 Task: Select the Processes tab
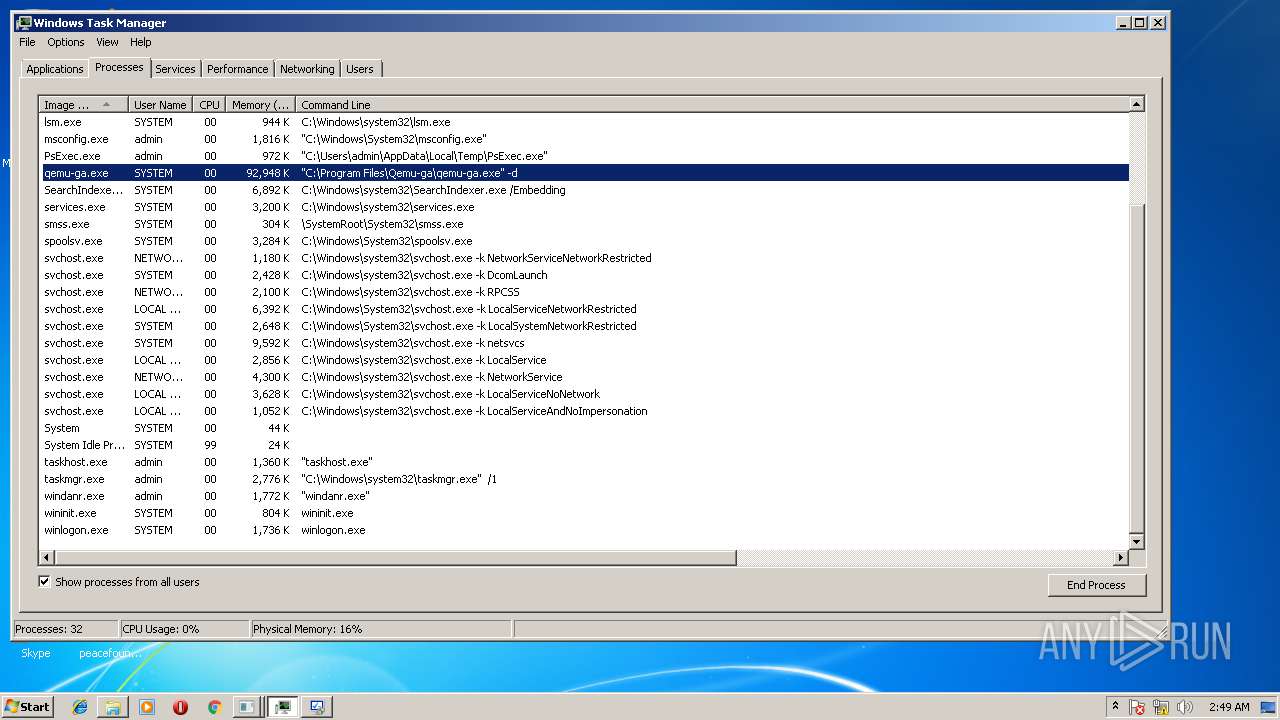tap(119, 67)
